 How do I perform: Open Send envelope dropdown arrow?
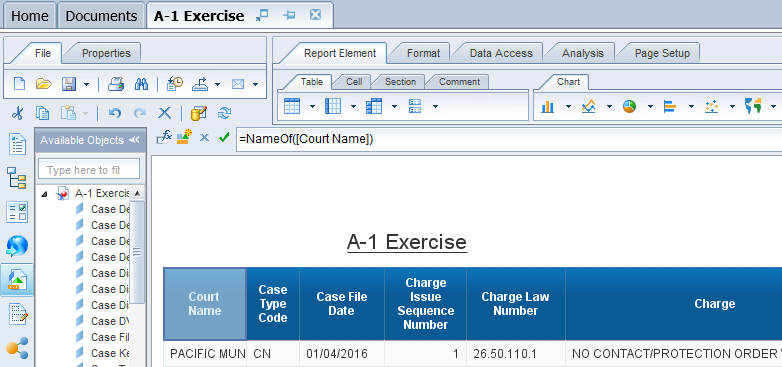click(x=255, y=84)
